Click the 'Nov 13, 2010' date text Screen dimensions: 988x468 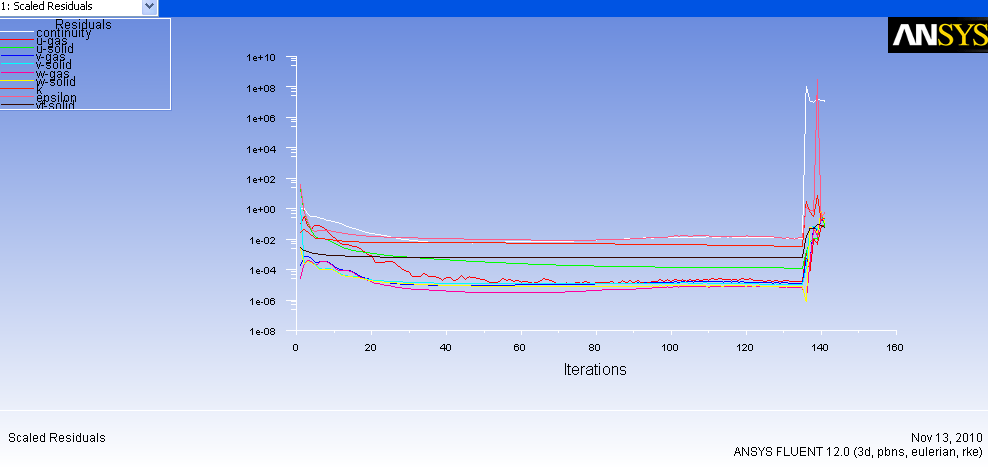[946, 439]
